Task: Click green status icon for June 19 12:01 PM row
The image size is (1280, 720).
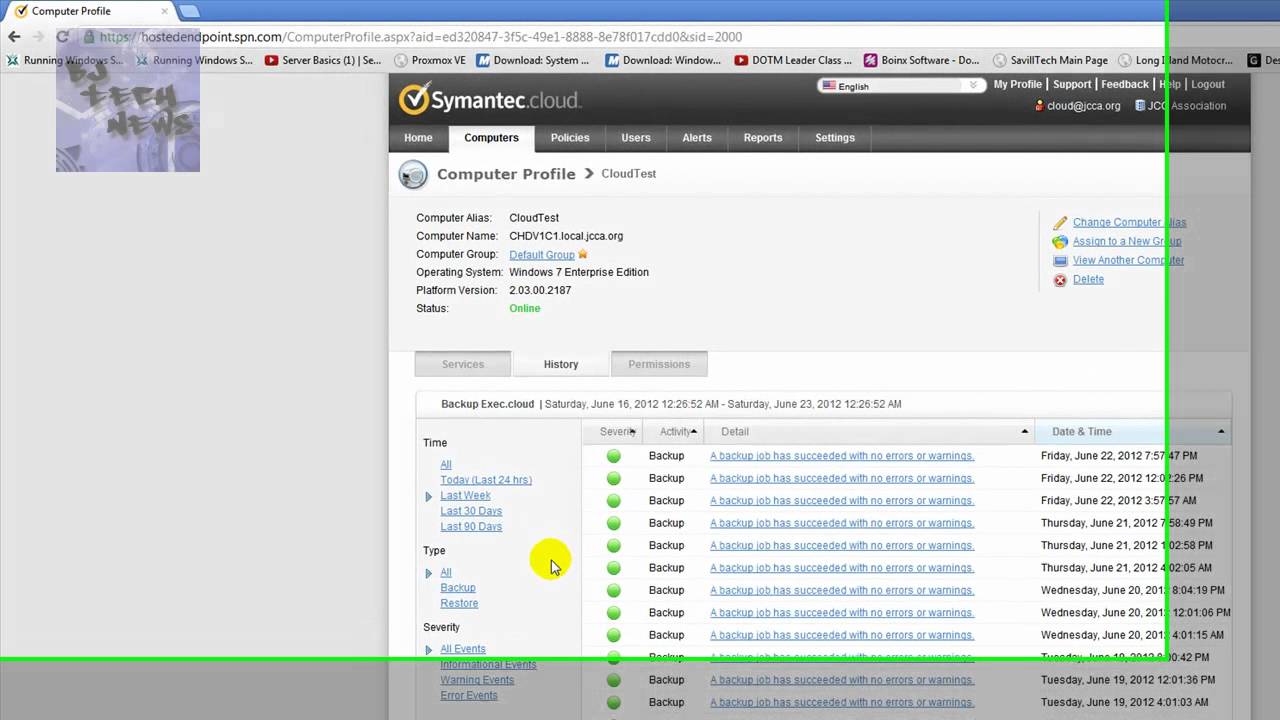Action: 614,680
